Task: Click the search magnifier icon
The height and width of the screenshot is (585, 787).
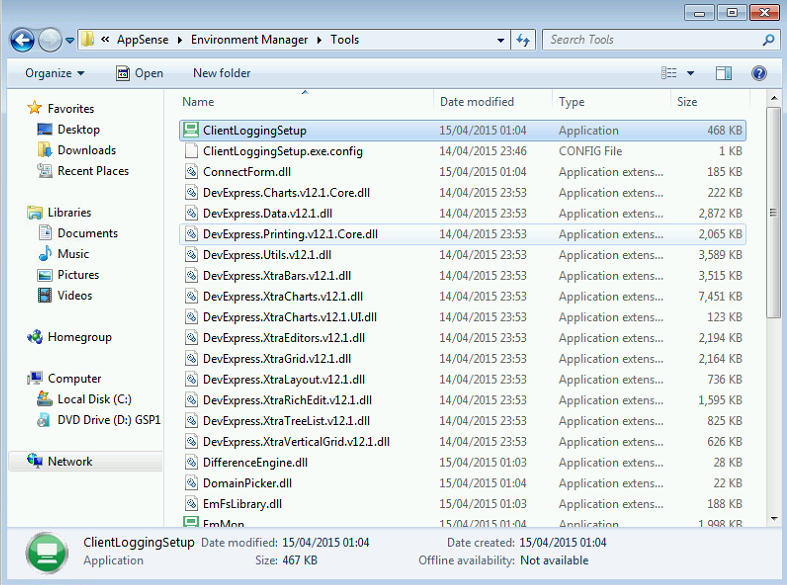Action: [x=768, y=40]
